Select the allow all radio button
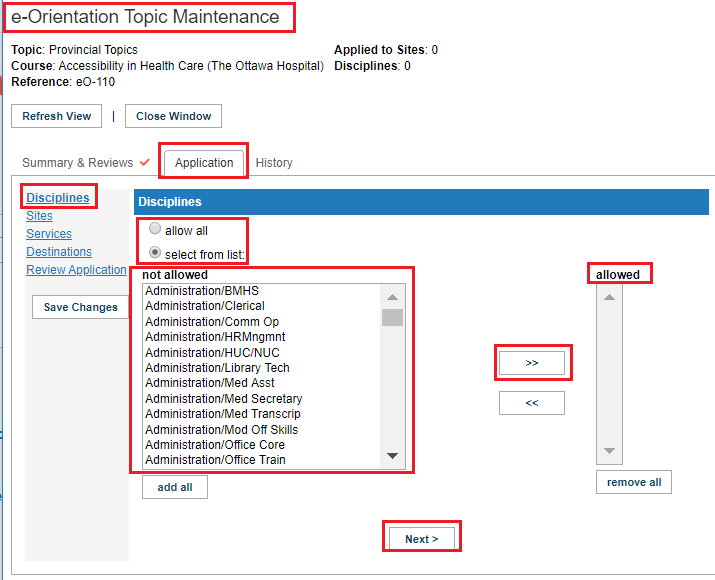This screenshot has height=580, width=715. click(155, 228)
